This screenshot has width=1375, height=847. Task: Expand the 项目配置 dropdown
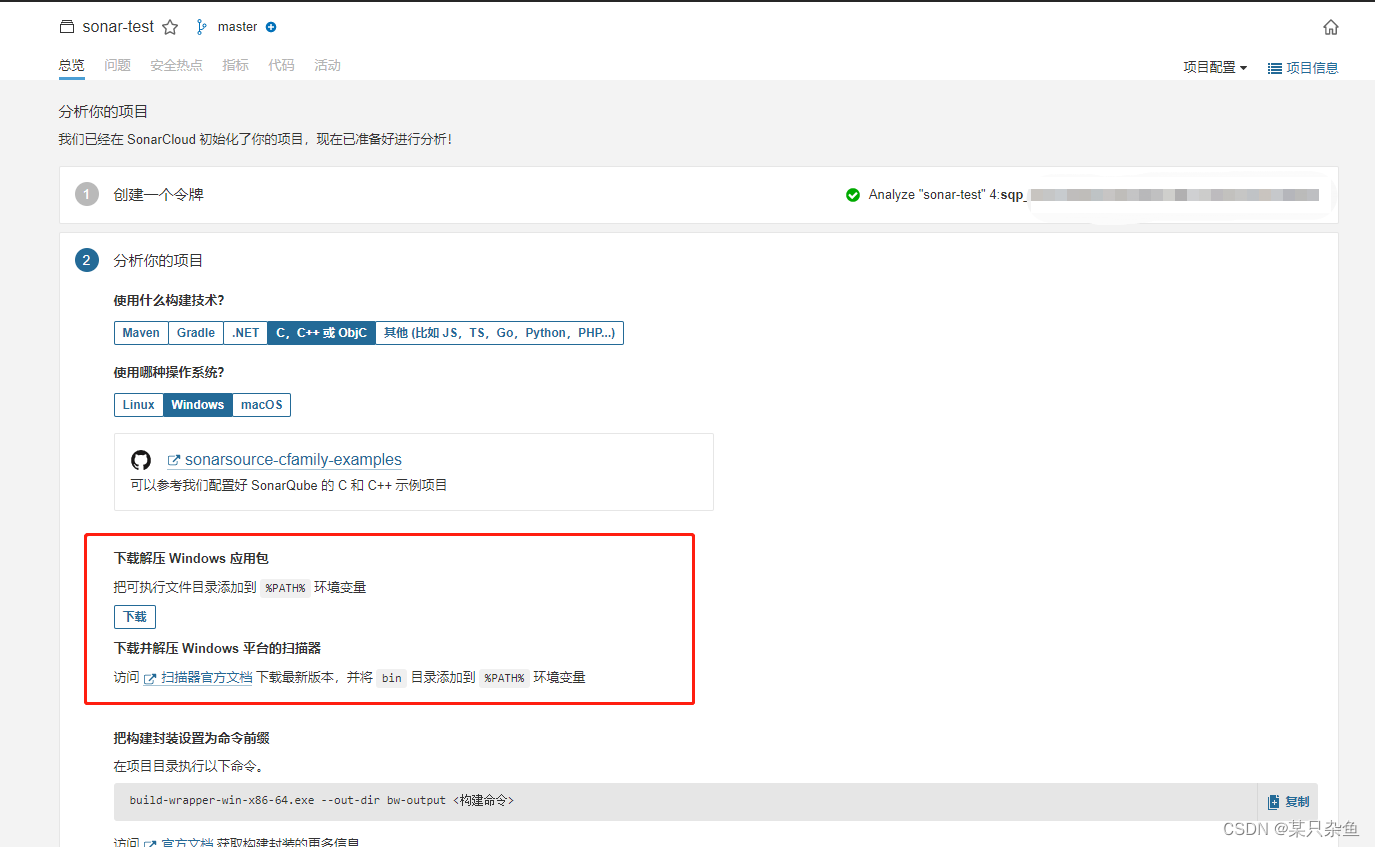[x=1215, y=68]
